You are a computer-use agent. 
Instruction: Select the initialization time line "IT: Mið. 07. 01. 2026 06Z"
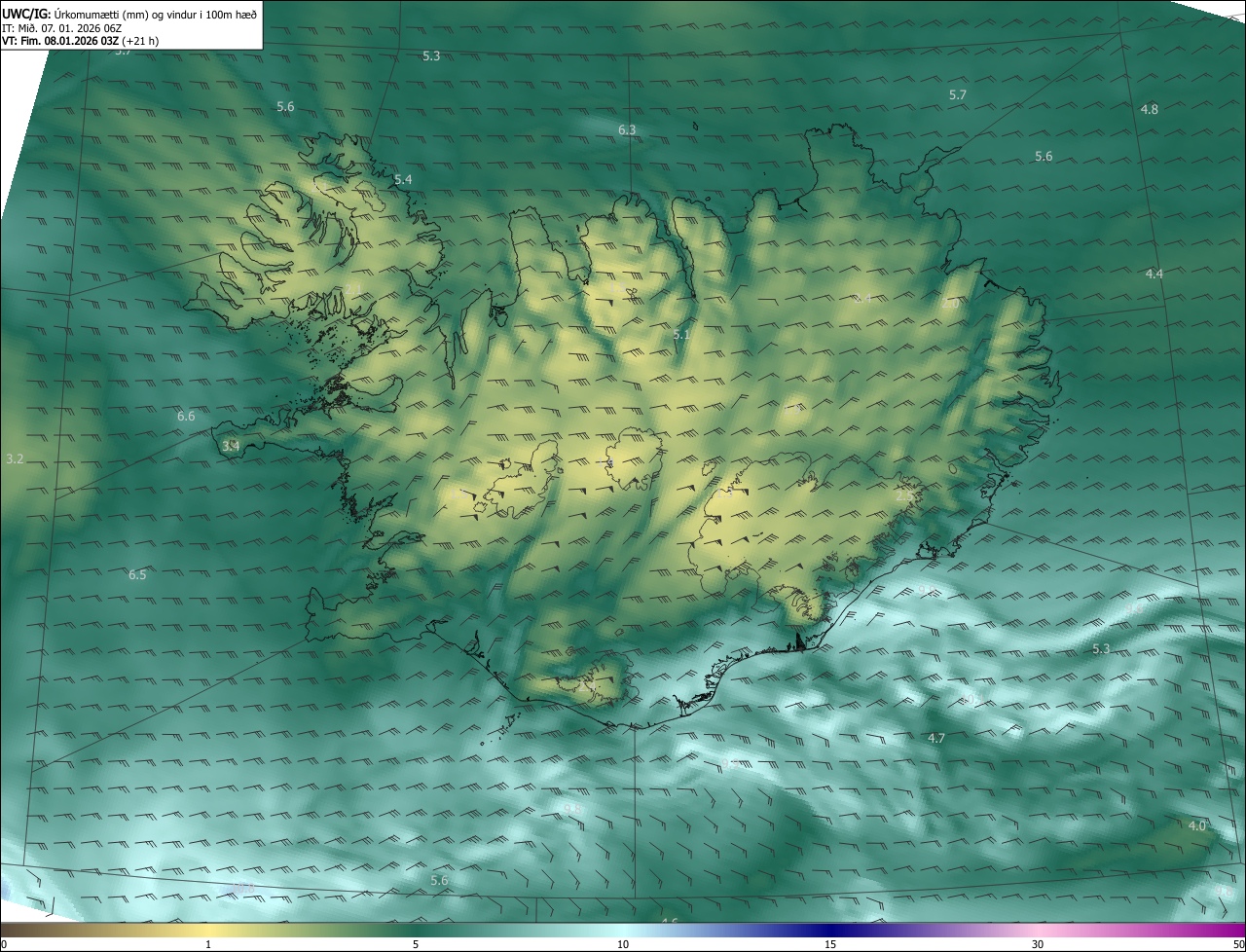[x=62, y=27]
